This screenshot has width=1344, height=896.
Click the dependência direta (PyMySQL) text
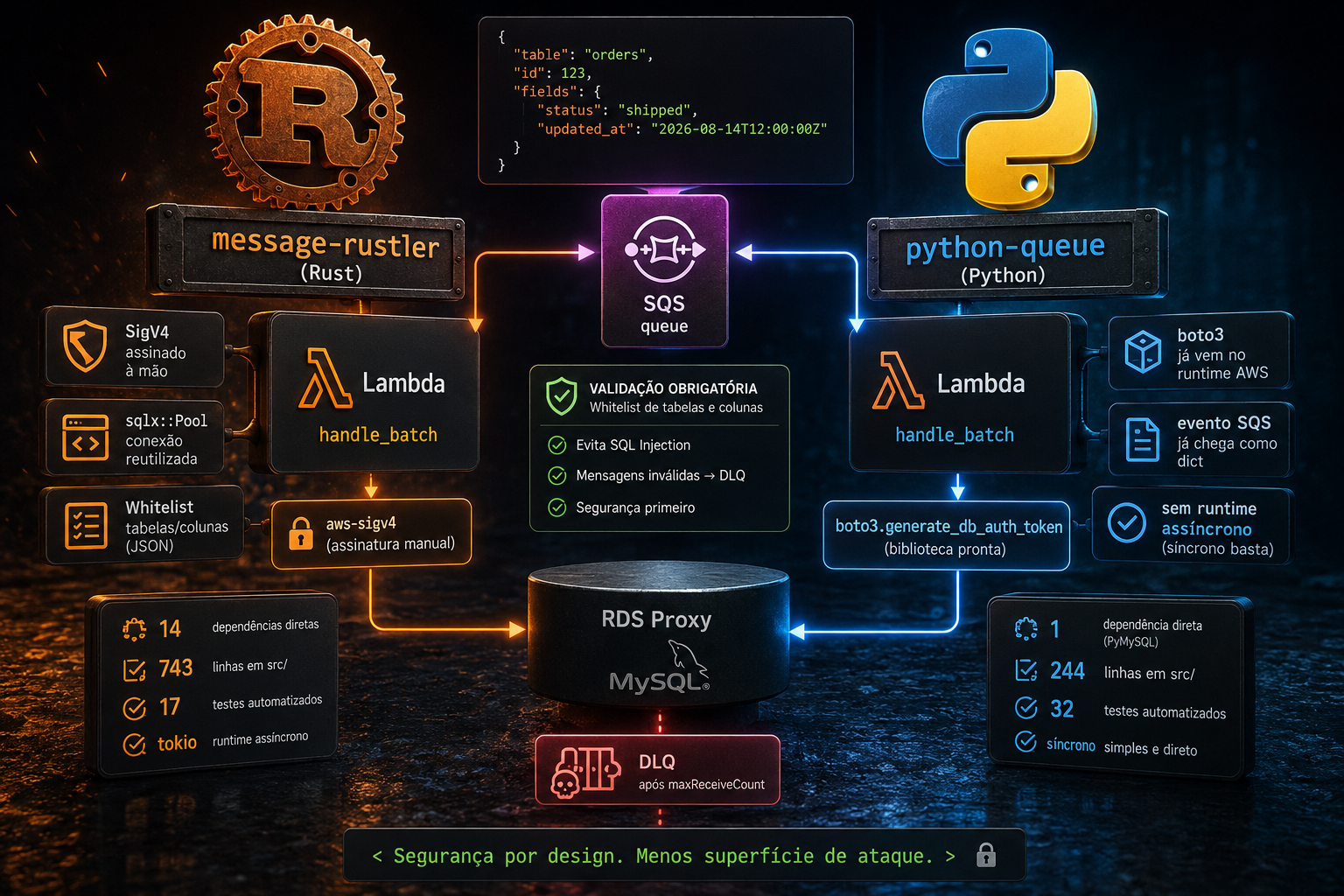coord(1152,633)
